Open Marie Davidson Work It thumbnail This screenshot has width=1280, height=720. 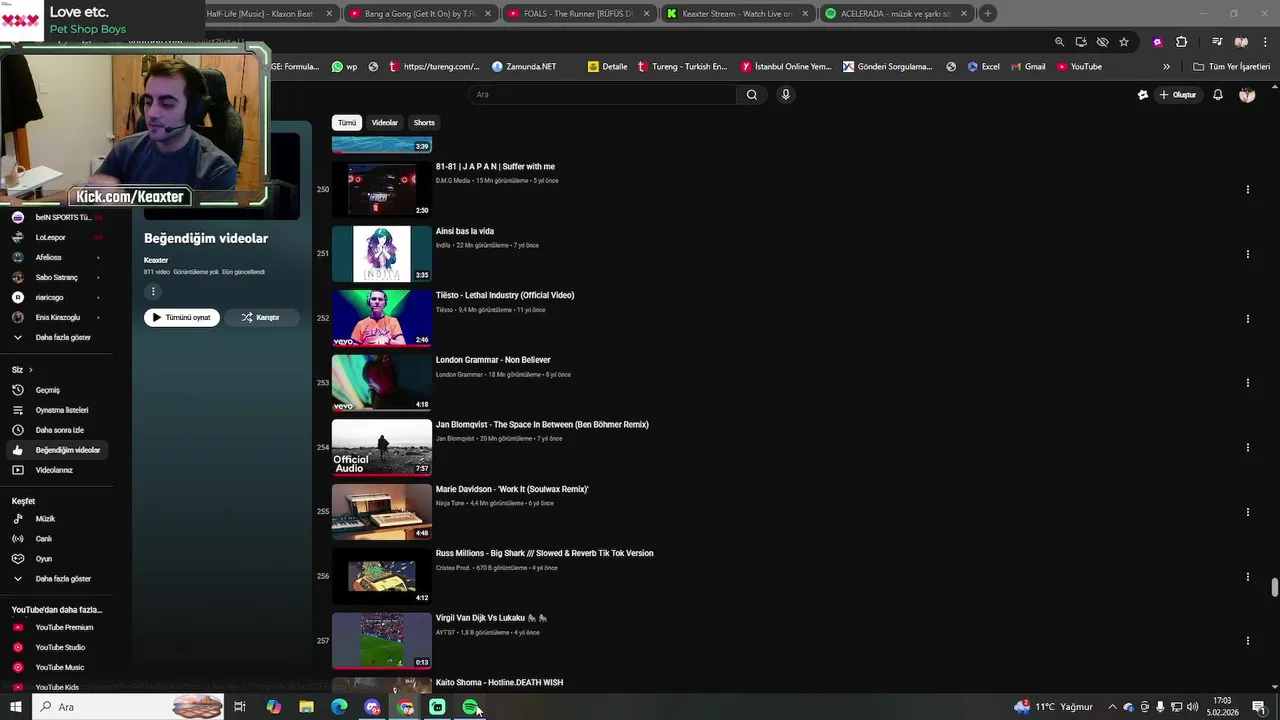(x=382, y=512)
